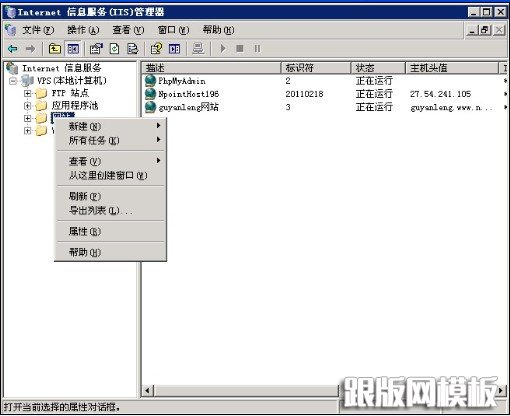510x416 pixels.
Task: Click the Export list toolbar icon
Action: tap(133, 49)
